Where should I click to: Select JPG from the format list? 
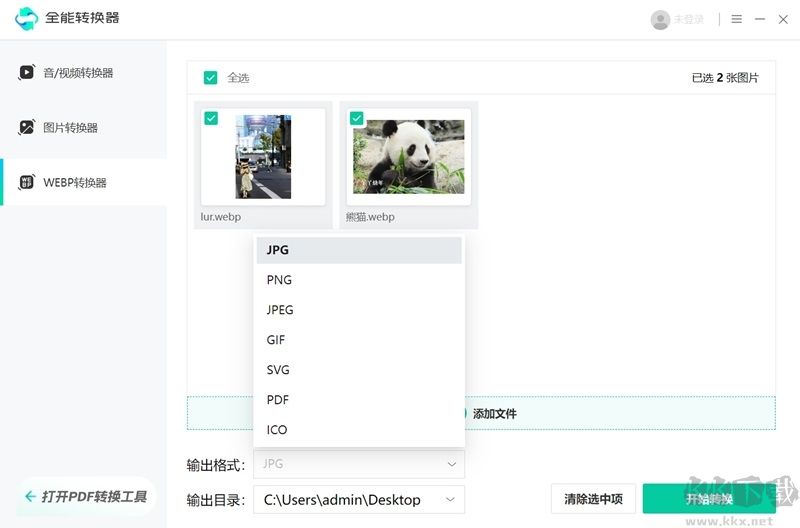pos(359,250)
